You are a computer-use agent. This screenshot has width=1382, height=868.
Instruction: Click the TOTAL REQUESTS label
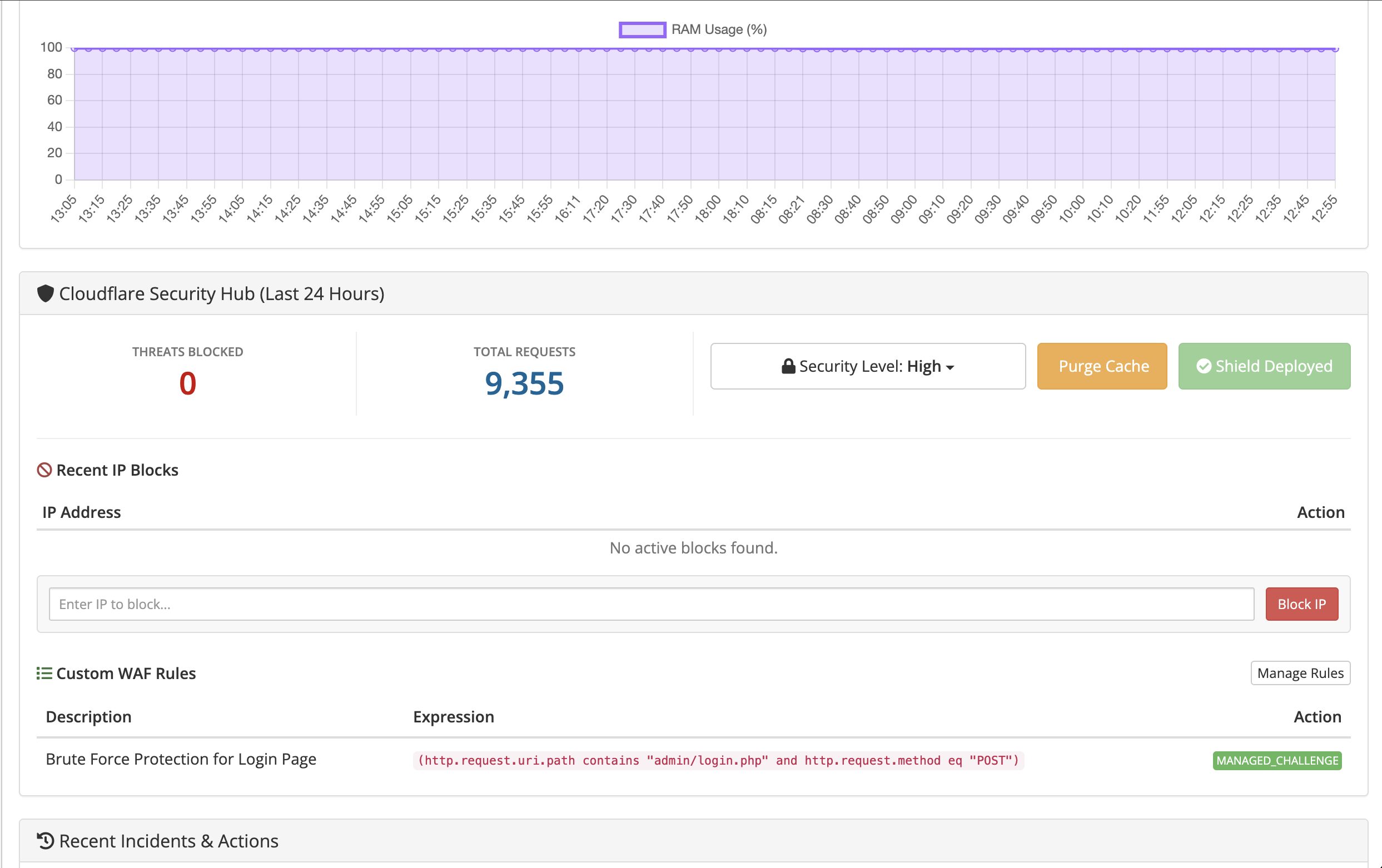524,352
